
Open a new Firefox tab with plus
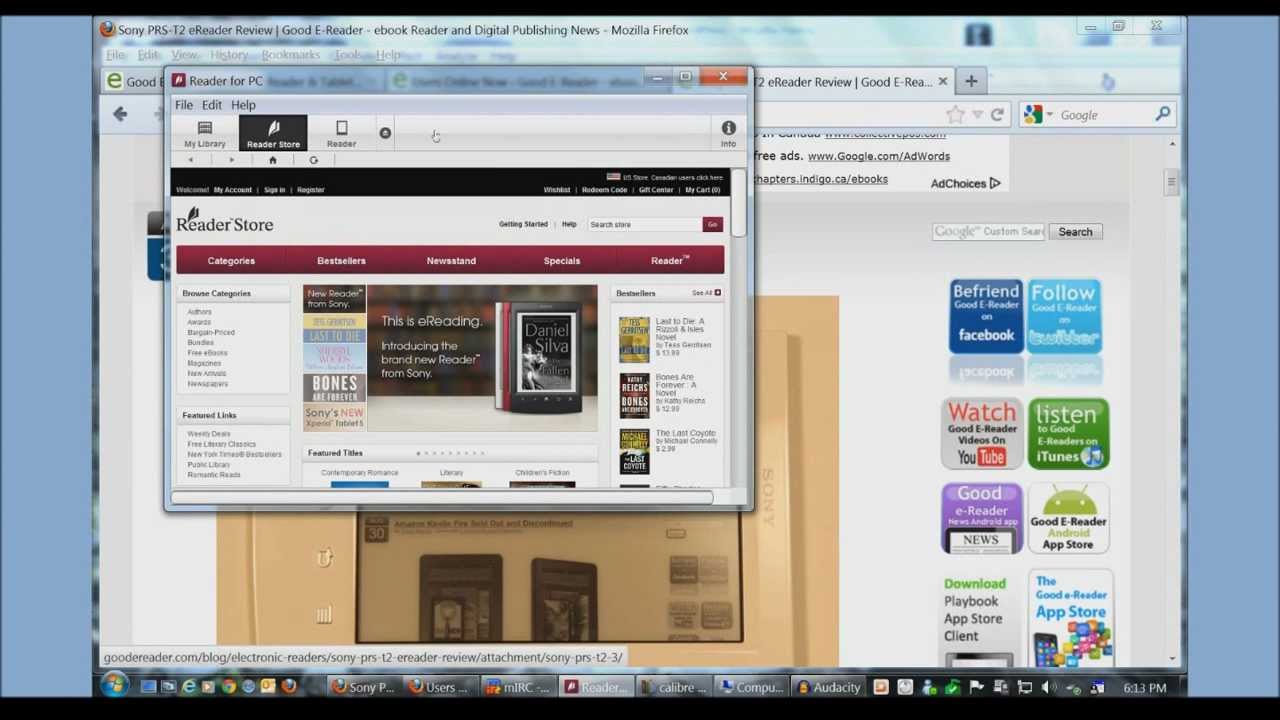pyautogui.click(x=971, y=81)
